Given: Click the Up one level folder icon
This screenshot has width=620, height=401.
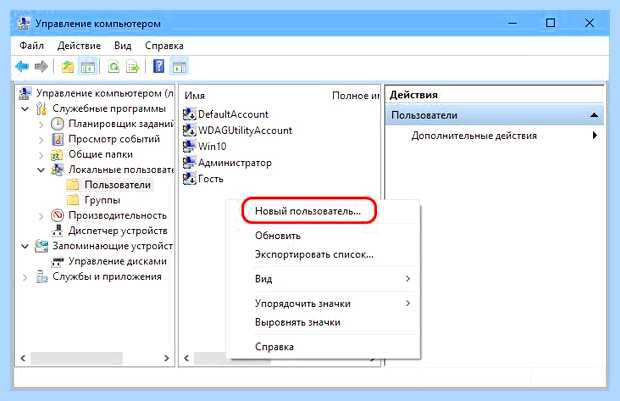Looking at the screenshot, I should click(68, 66).
